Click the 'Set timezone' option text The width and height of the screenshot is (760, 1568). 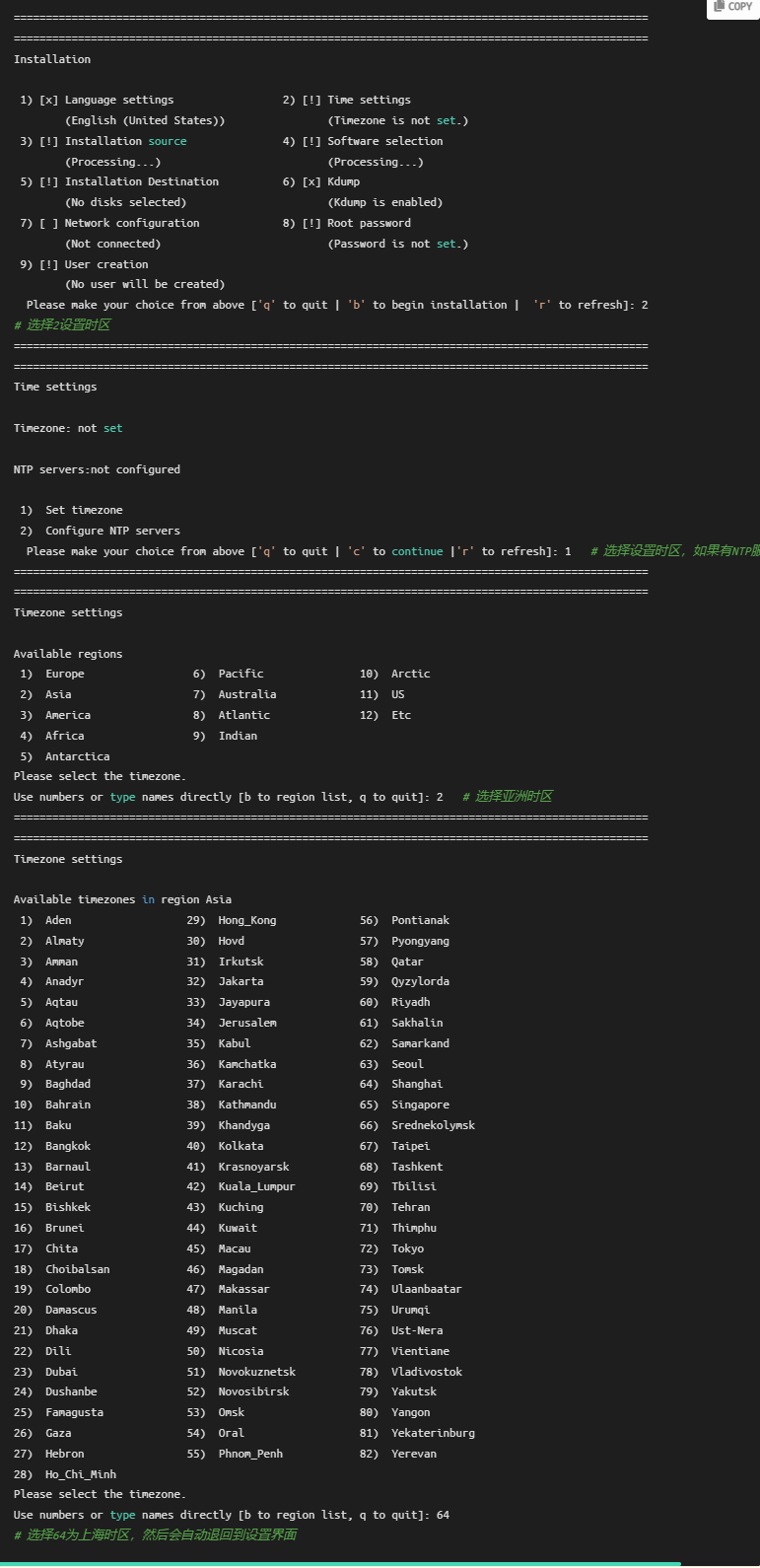(84, 510)
